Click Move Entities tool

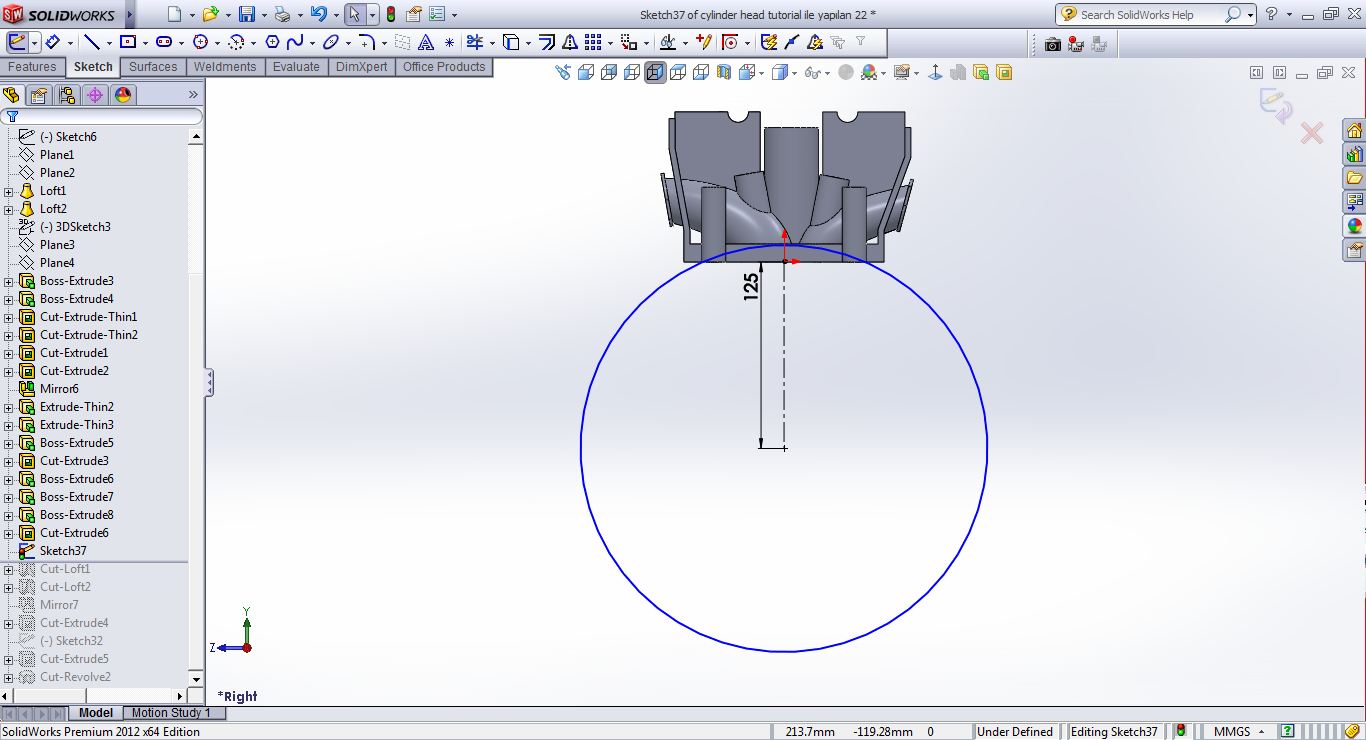[628, 43]
